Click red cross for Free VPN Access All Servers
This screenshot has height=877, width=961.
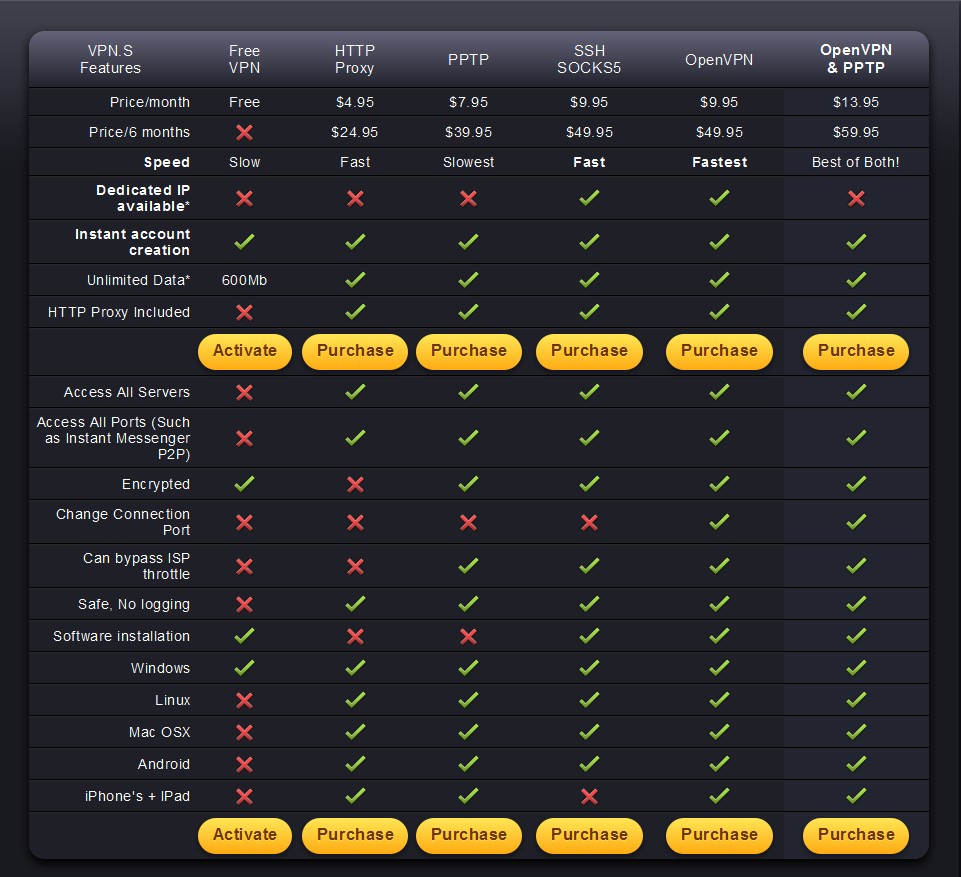click(245, 392)
